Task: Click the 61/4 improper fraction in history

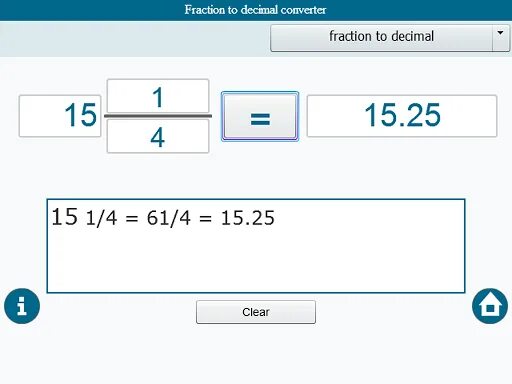Action: click(x=169, y=218)
